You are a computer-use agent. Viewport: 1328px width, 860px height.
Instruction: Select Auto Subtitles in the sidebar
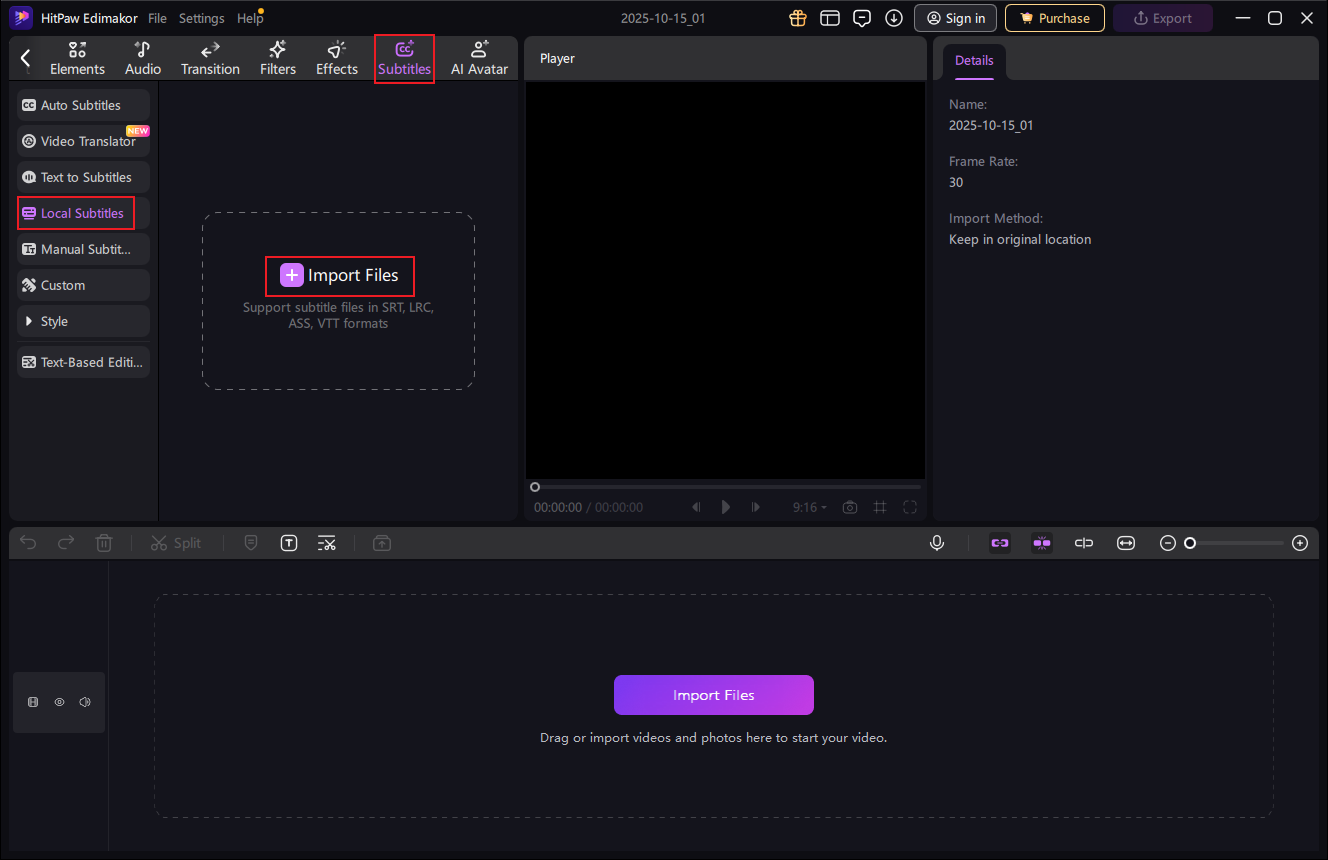[x=83, y=105]
